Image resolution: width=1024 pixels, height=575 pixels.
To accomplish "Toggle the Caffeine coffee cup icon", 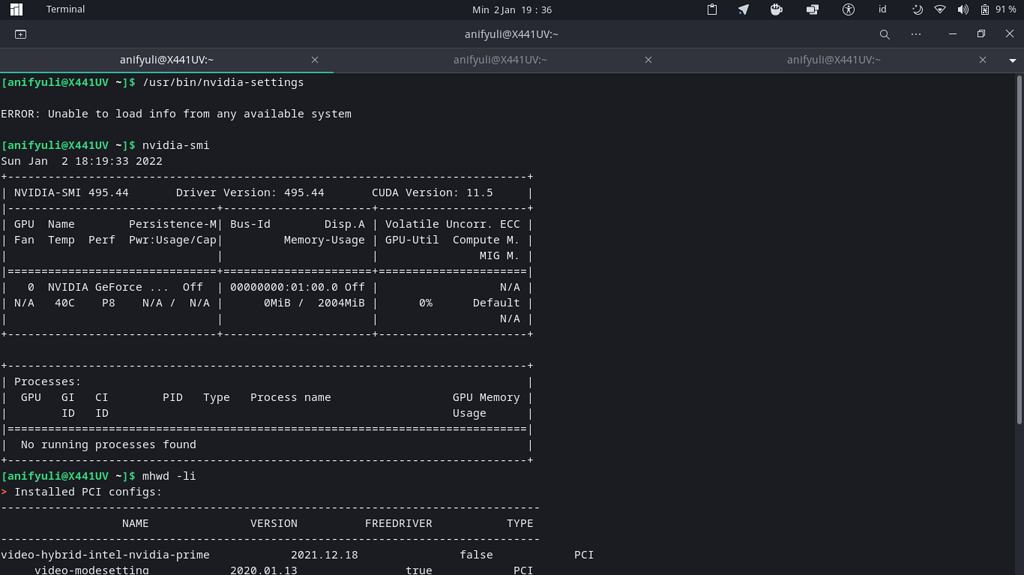I will pyautogui.click(x=776, y=10).
